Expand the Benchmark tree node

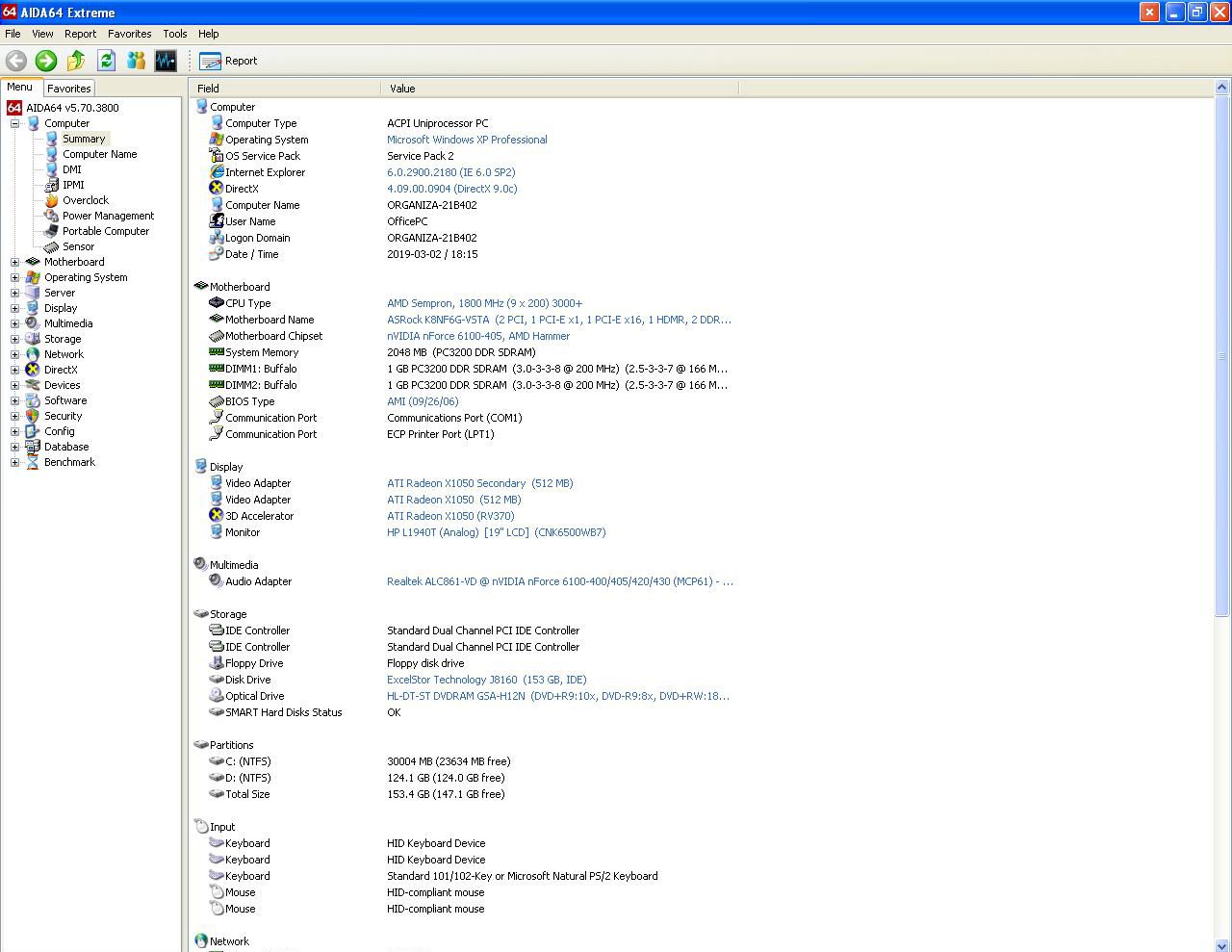(x=14, y=462)
